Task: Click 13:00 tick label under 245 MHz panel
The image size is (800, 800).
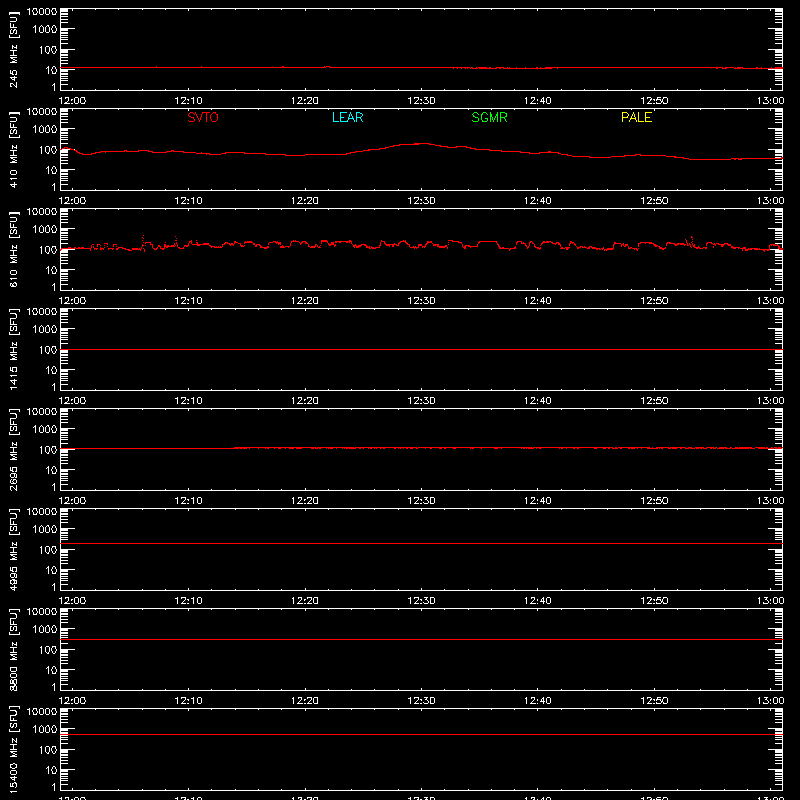Action: tap(770, 101)
